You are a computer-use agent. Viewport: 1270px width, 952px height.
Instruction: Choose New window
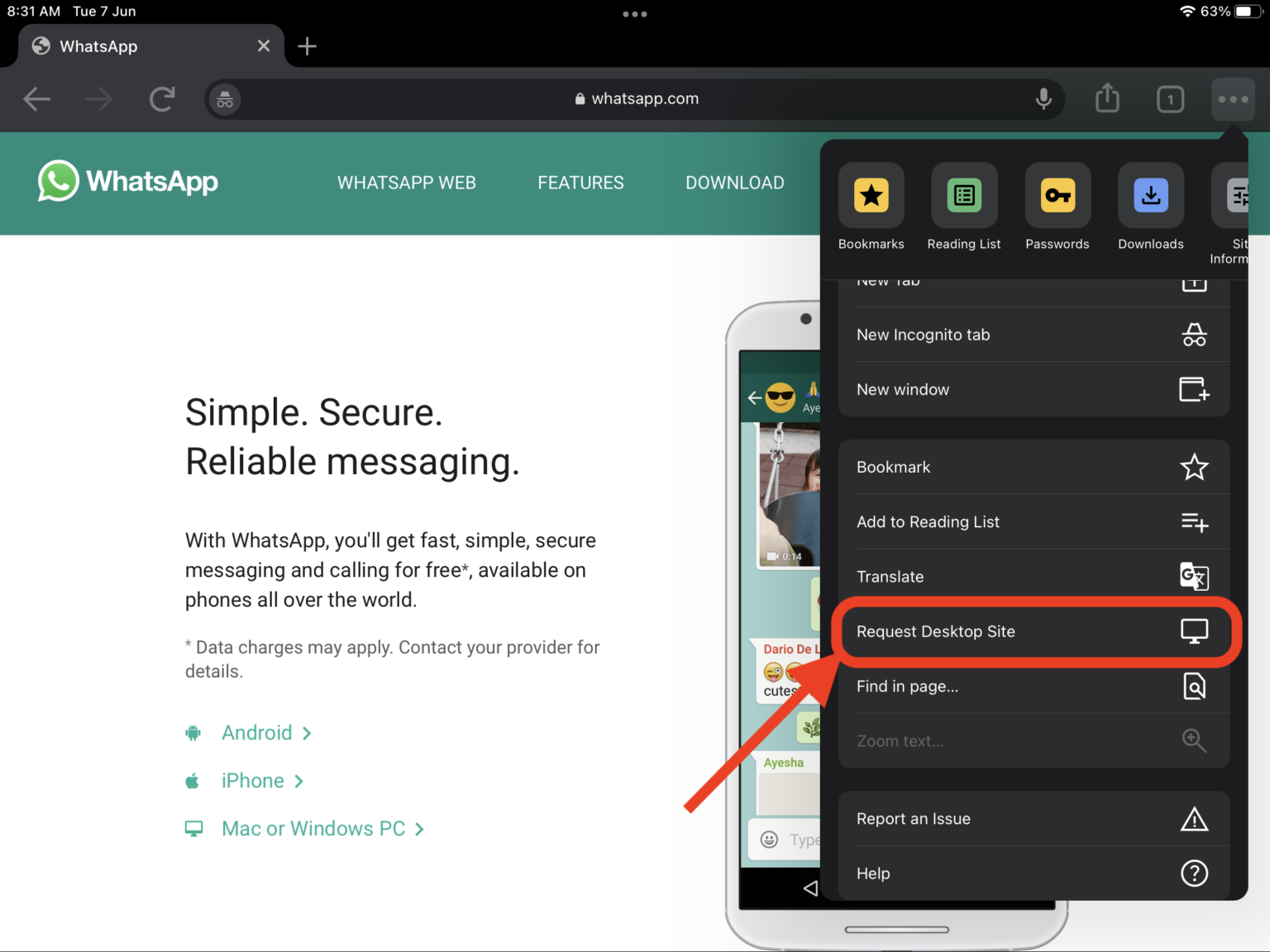1034,389
